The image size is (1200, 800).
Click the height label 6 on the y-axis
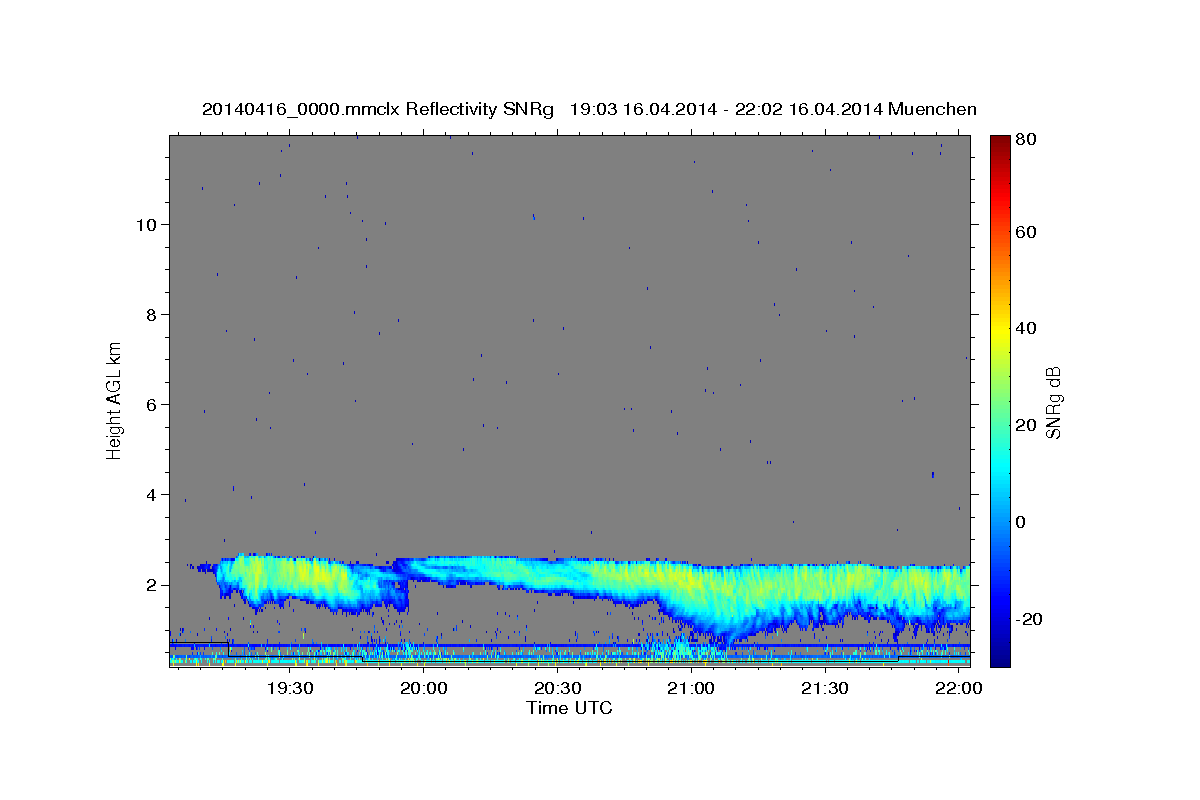pyautogui.click(x=149, y=404)
